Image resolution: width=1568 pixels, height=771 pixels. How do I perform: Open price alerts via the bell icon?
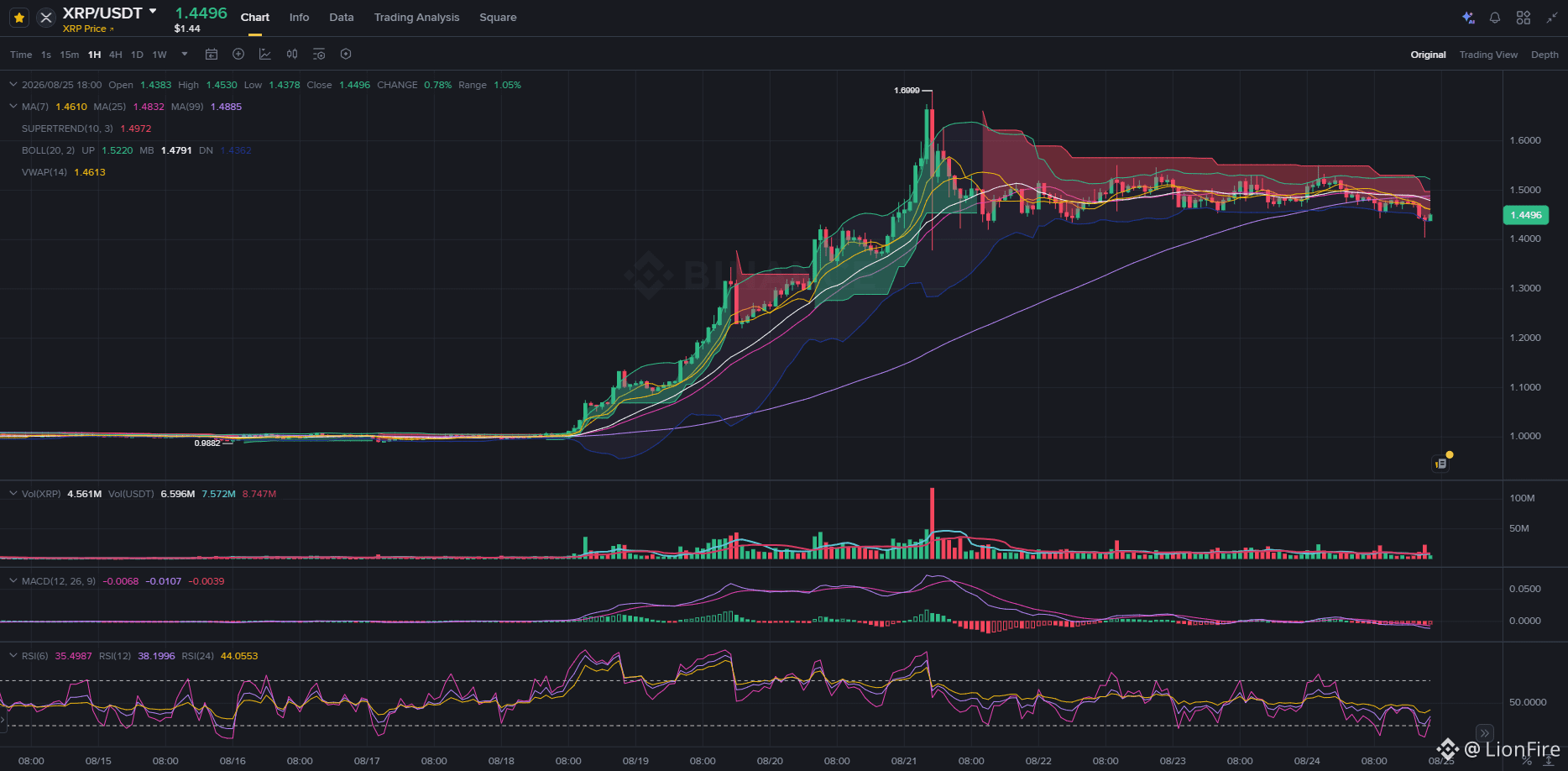pyautogui.click(x=1495, y=18)
